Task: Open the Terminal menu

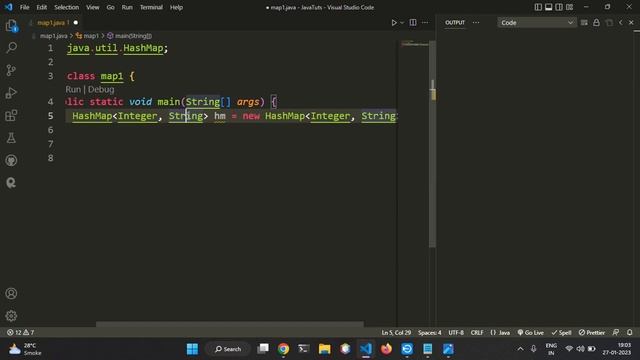Action: 151,7
